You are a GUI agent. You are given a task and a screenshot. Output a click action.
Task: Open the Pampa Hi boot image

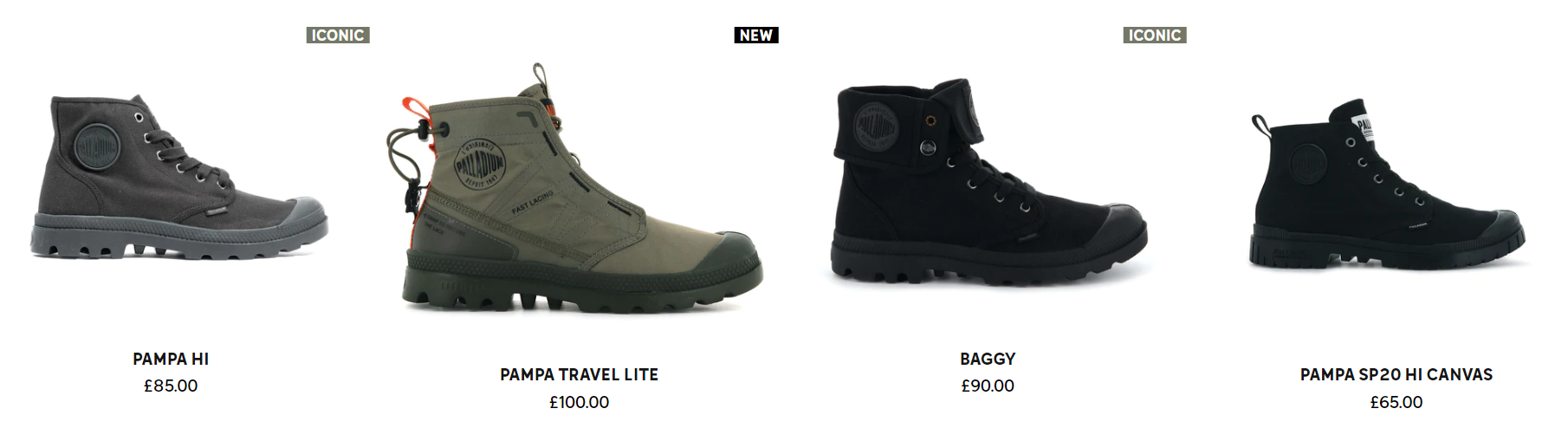click(179, 178)
